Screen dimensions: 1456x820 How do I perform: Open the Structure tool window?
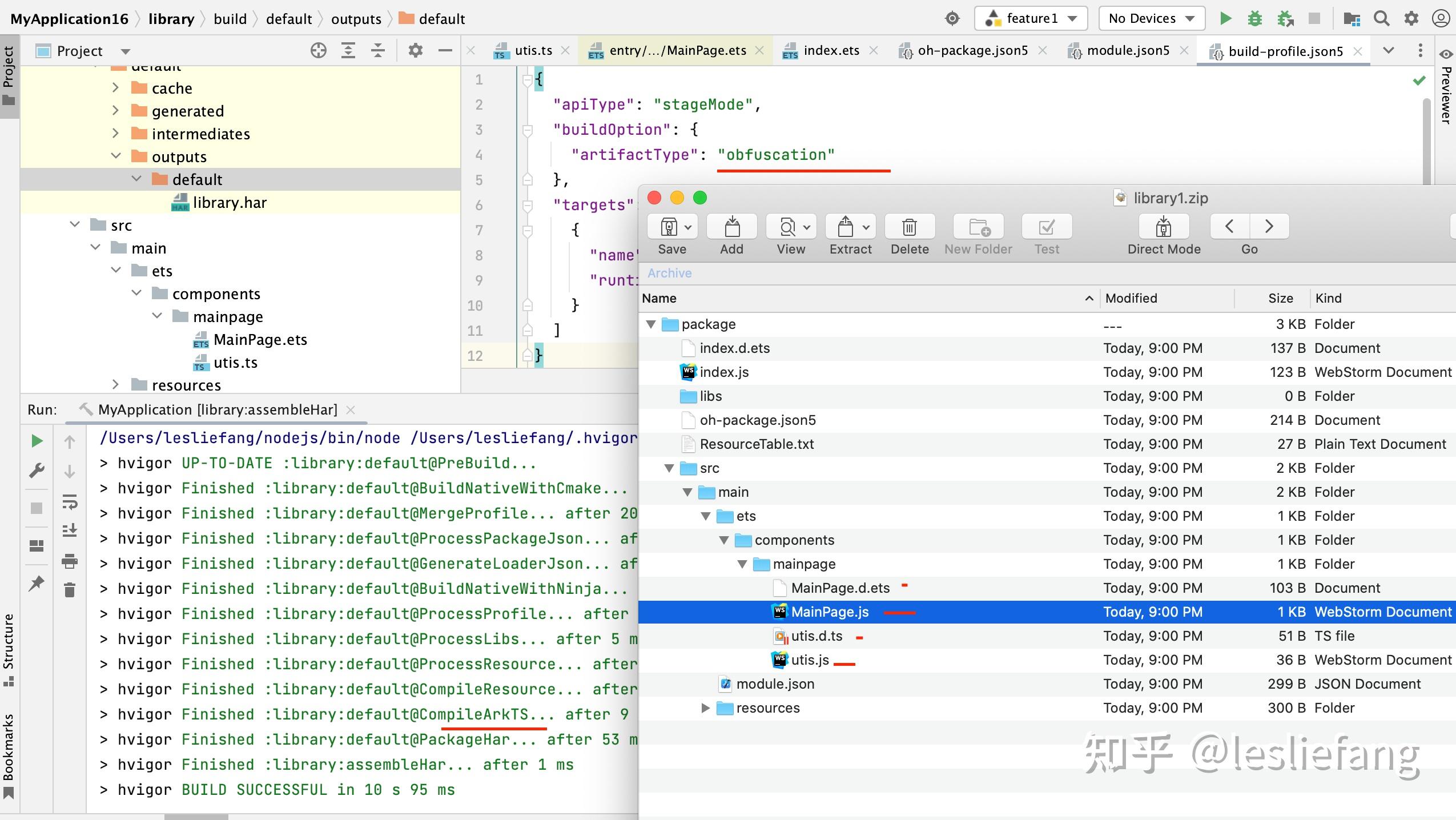9,649
